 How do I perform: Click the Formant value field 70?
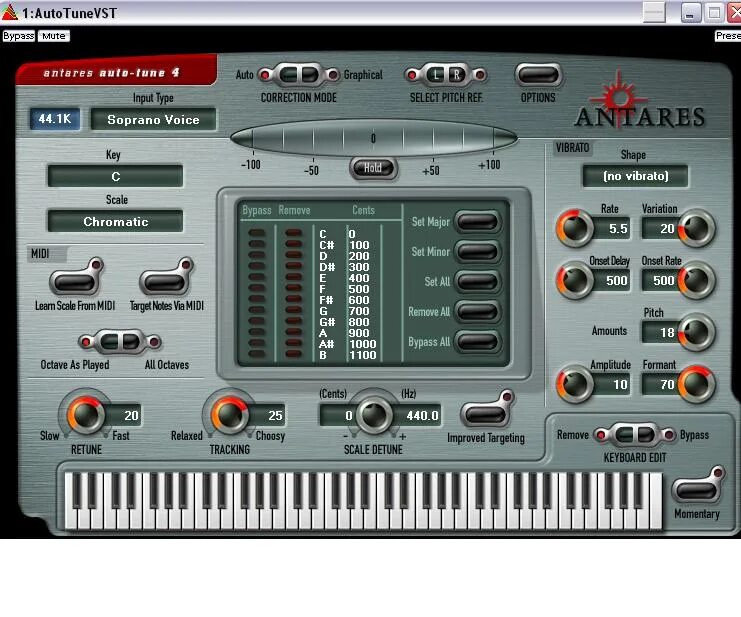coord(660,385)
